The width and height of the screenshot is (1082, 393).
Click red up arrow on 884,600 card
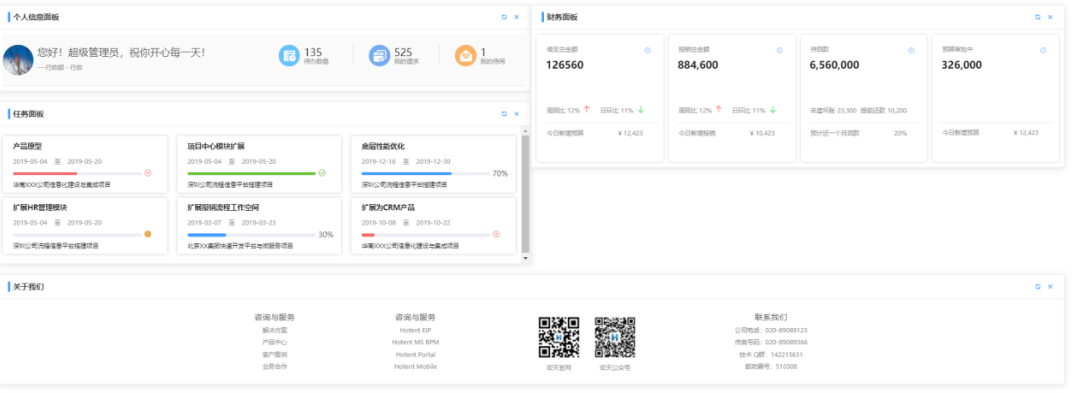click(718, 110)
